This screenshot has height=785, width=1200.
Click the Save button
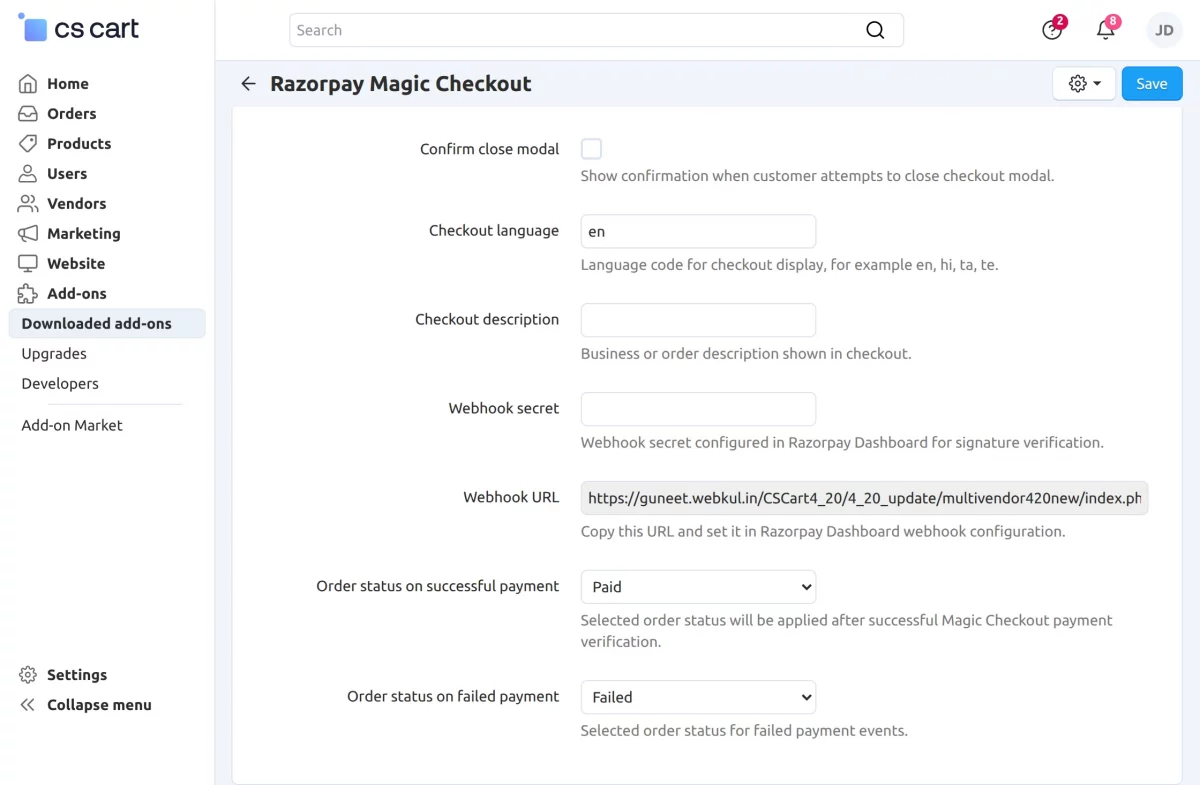tap(1152, 84)
